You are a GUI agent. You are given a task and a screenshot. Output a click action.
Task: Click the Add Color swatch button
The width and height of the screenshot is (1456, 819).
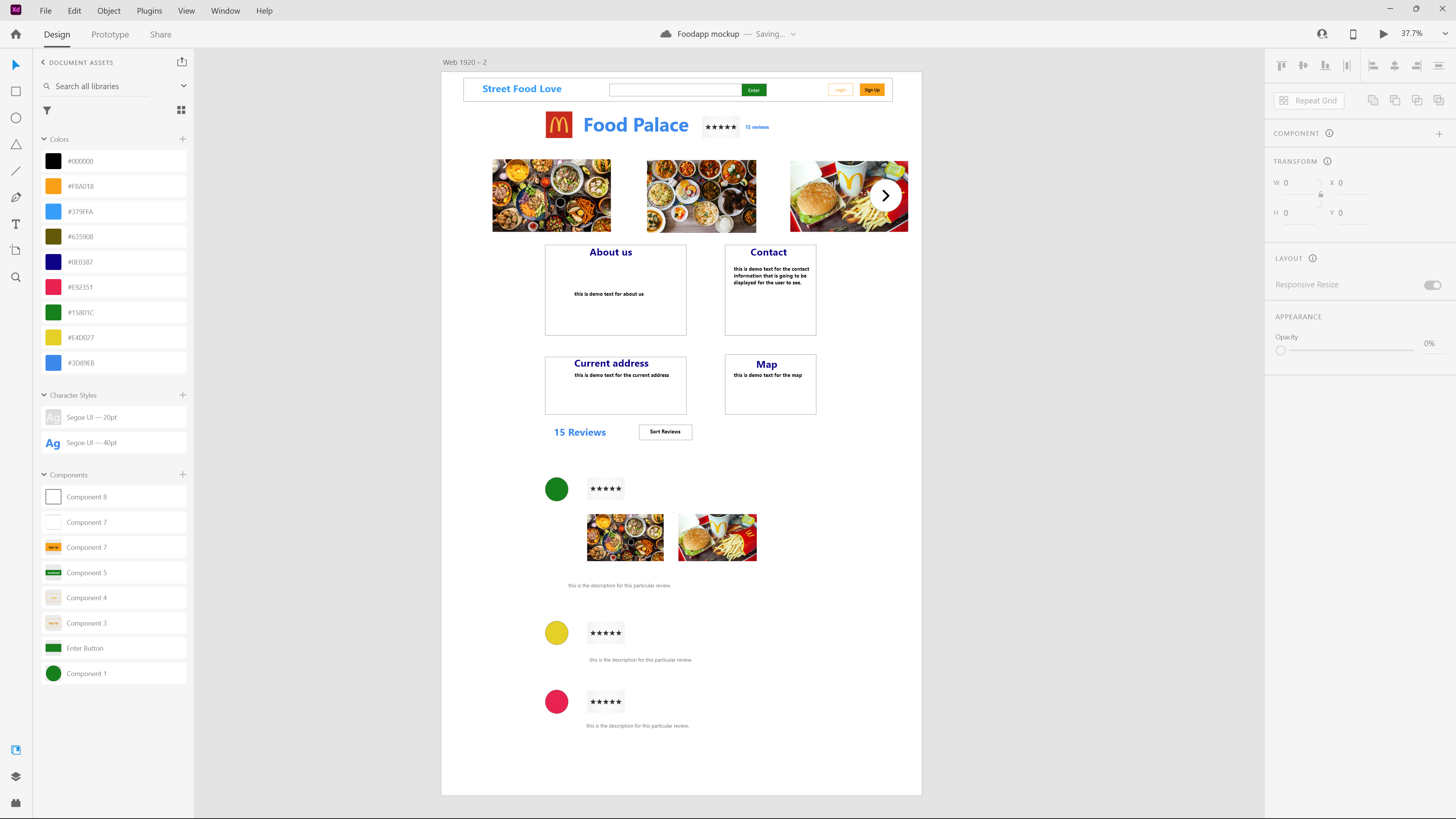point(183,139)
